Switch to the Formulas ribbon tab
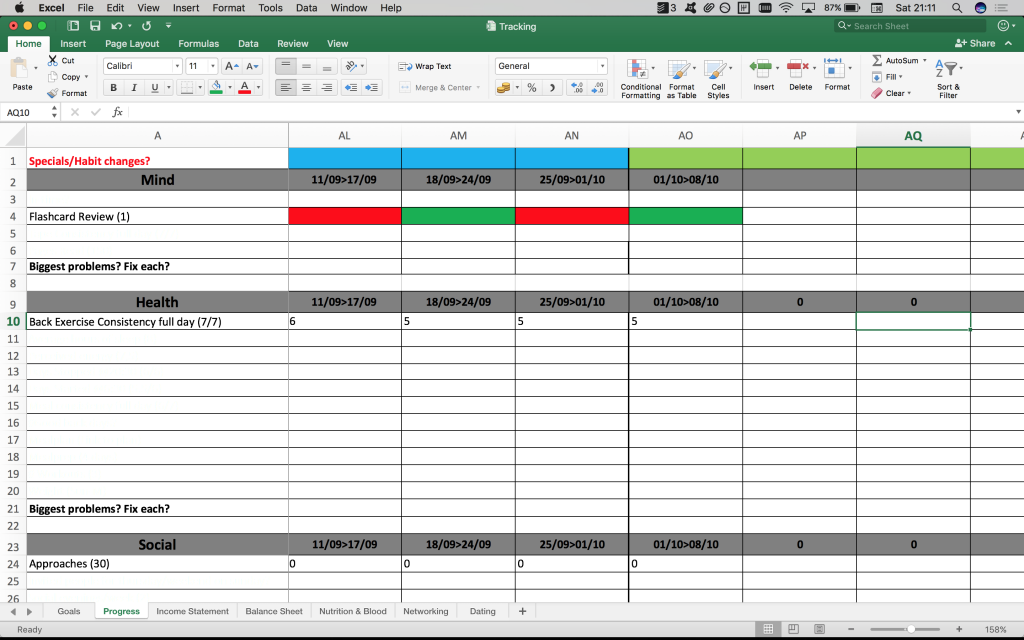The width and height of the screenshot is (1024, 640). (198, 44)
